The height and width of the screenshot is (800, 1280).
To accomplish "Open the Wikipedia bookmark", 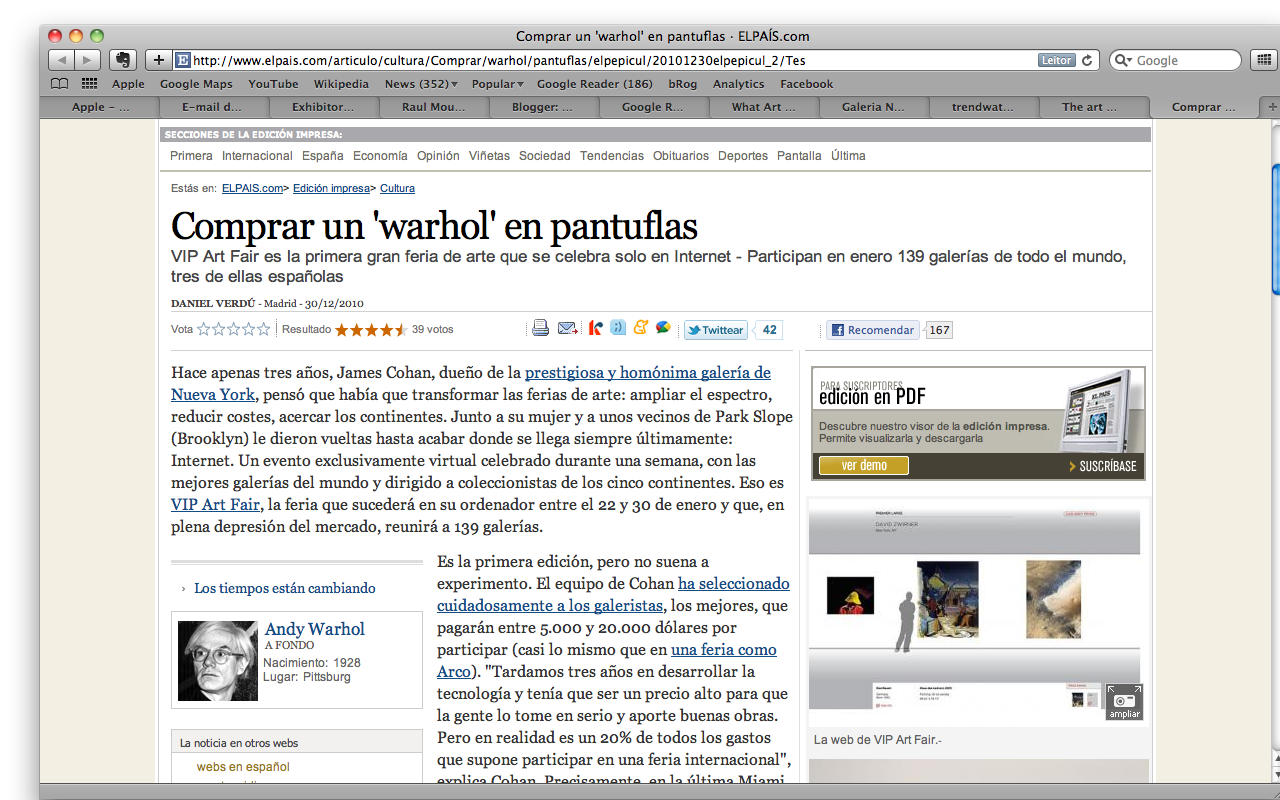I will [x=341, y=84].
